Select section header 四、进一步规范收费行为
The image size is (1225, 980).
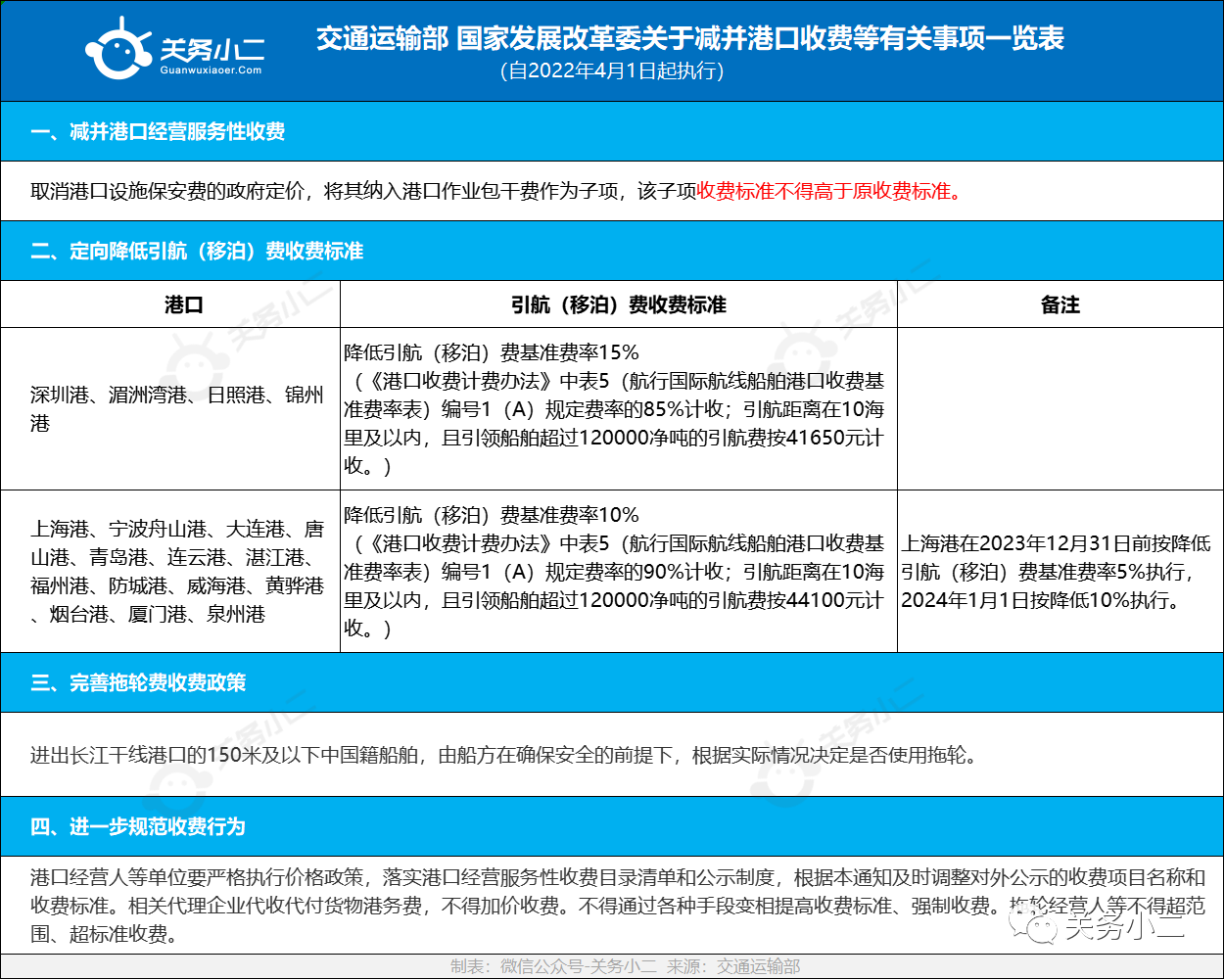pos(612,826)
